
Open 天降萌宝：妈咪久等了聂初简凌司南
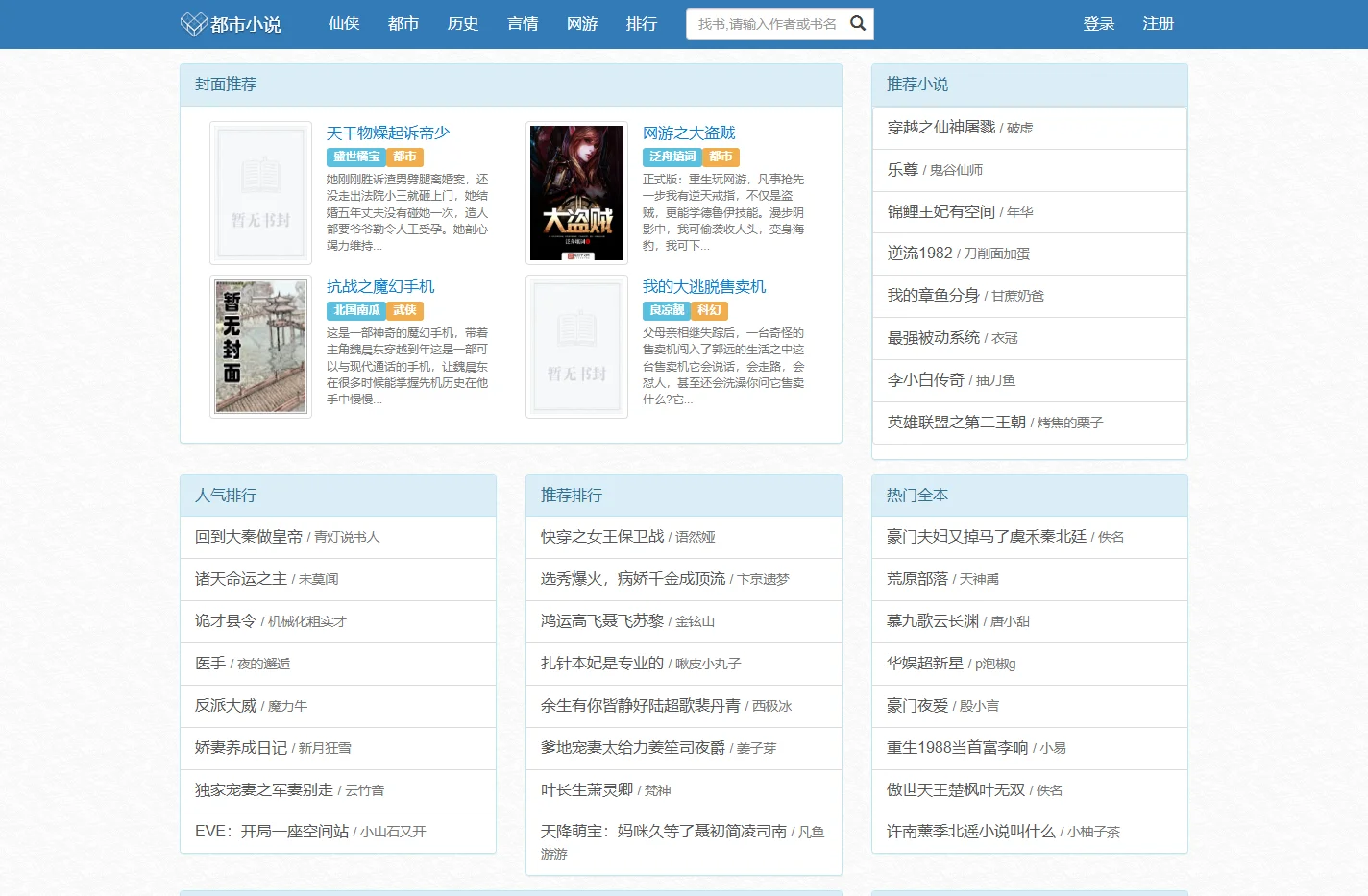point(664,832)
